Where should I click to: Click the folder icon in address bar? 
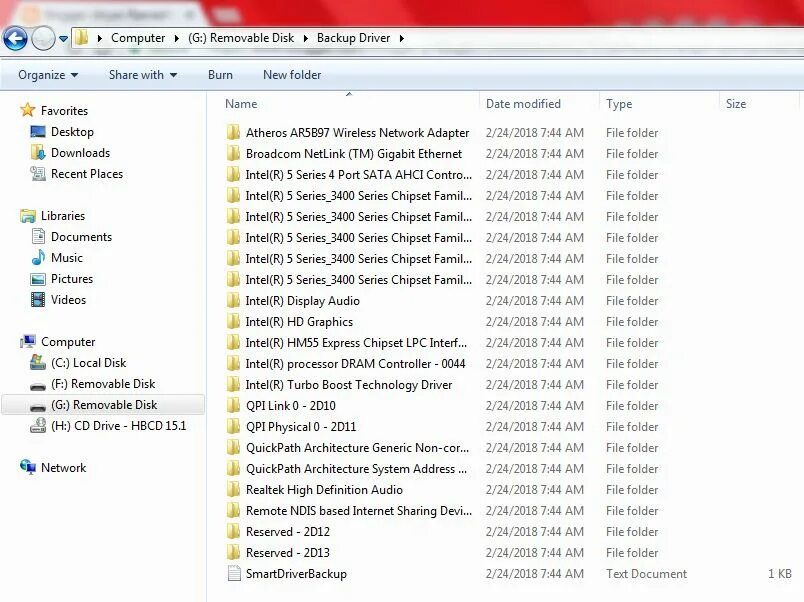click(82, 37)
